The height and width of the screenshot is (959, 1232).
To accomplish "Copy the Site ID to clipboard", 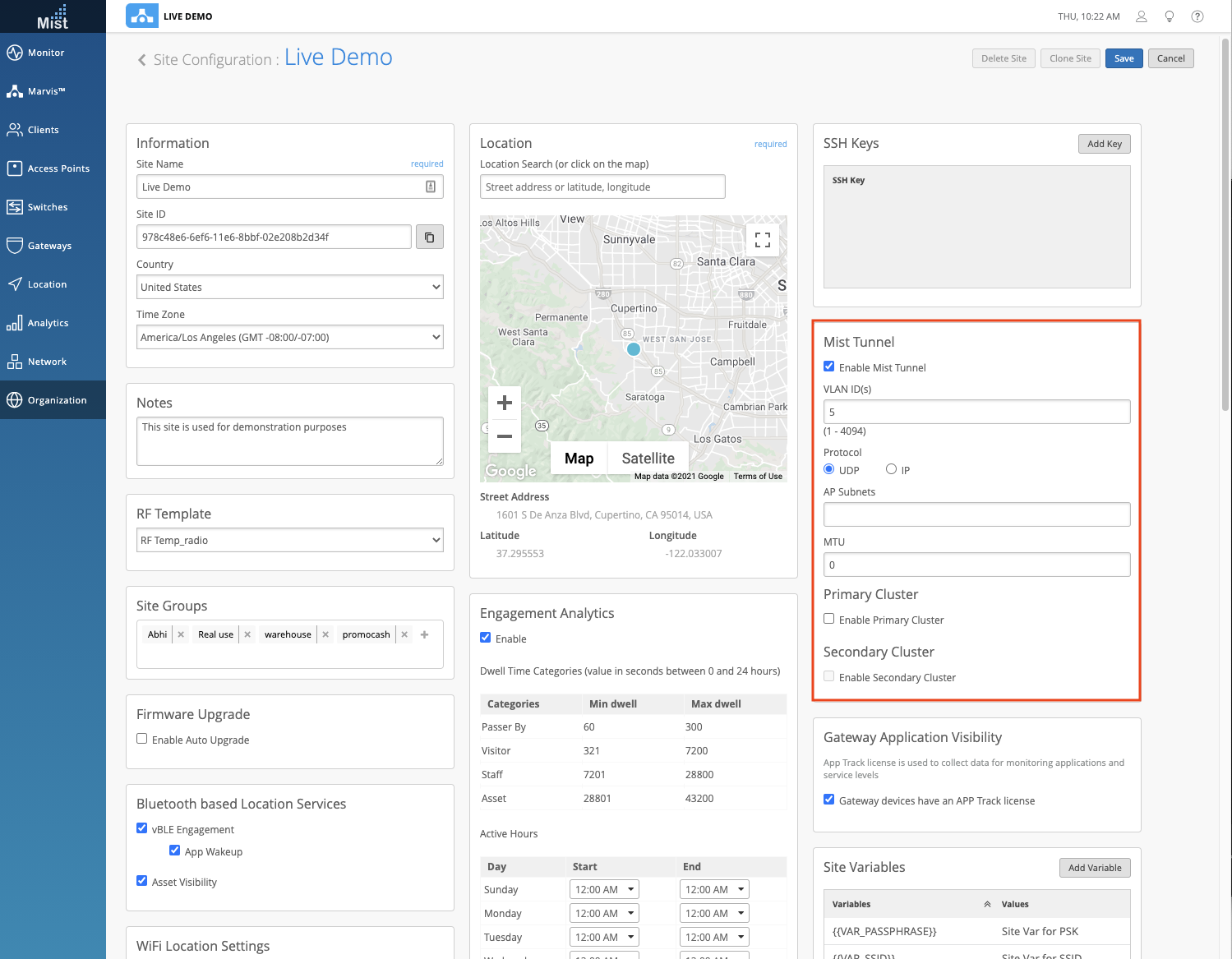I will pyautogui.click(x=429, y=237).
